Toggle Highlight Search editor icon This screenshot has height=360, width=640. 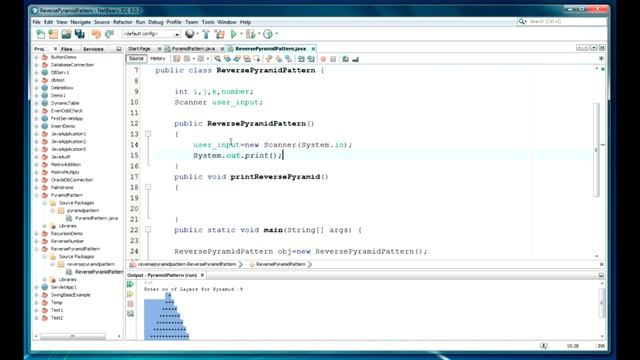coord(247,59)
